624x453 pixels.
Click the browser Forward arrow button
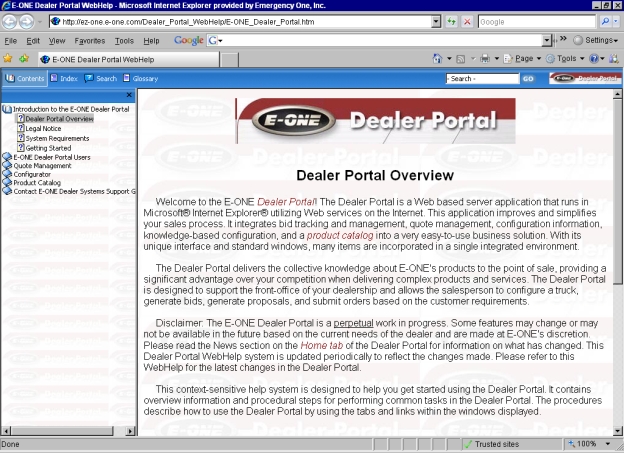26,21
